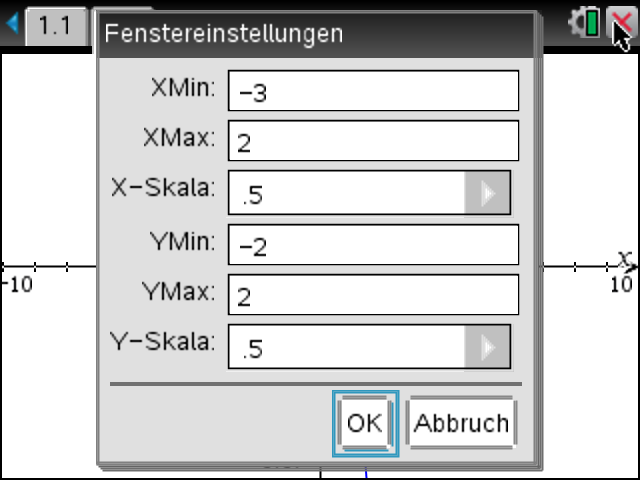Close the document with red X
Viewport: 640px width, 480px height.
[x=621, y=23]
